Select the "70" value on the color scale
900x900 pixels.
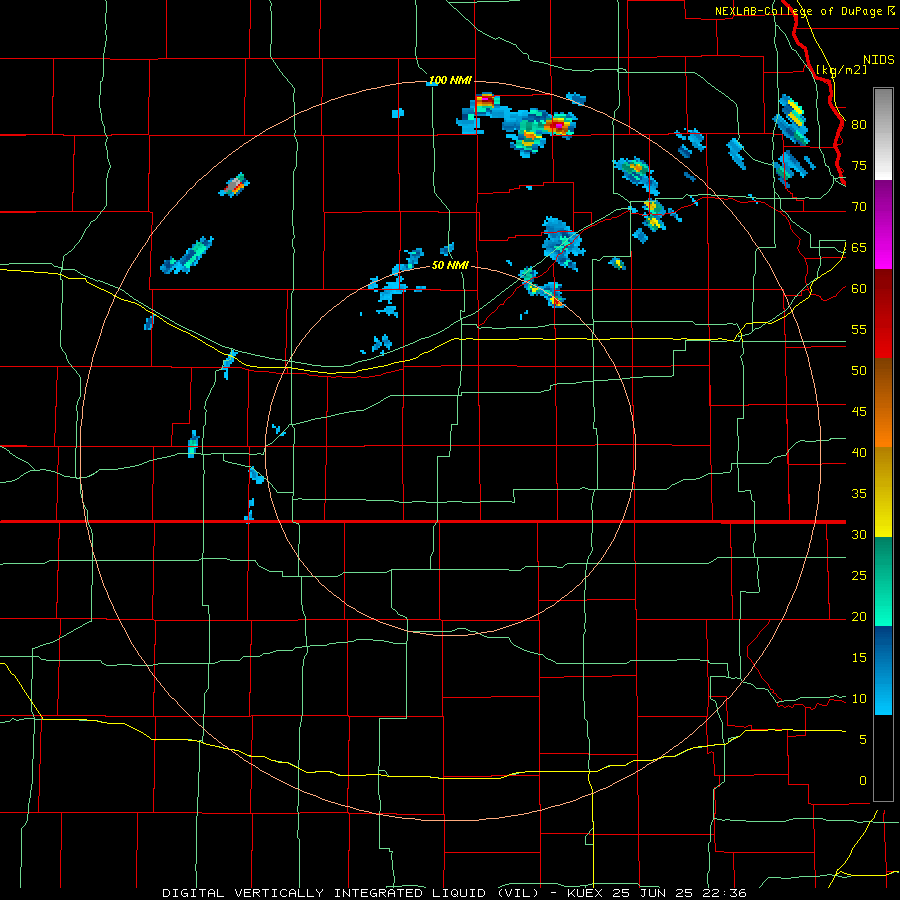[x=859, y=207]
